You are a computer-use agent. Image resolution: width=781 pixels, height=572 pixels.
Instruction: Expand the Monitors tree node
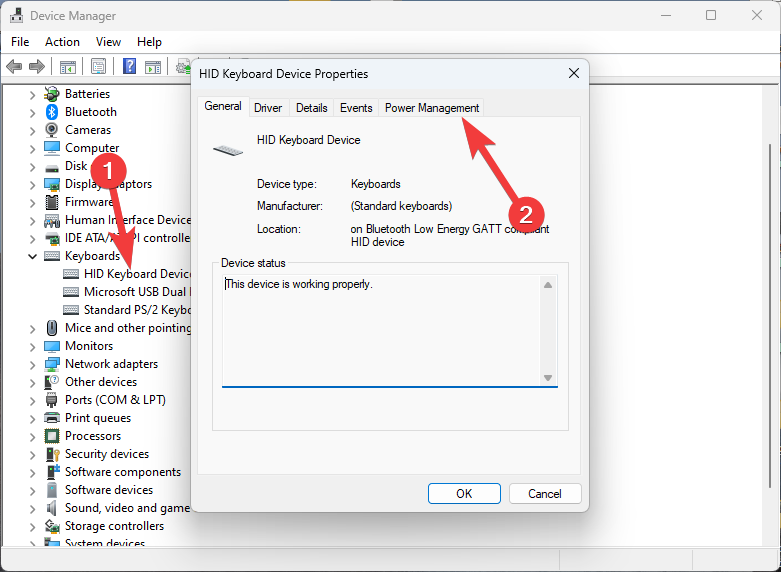click(32, 347)
